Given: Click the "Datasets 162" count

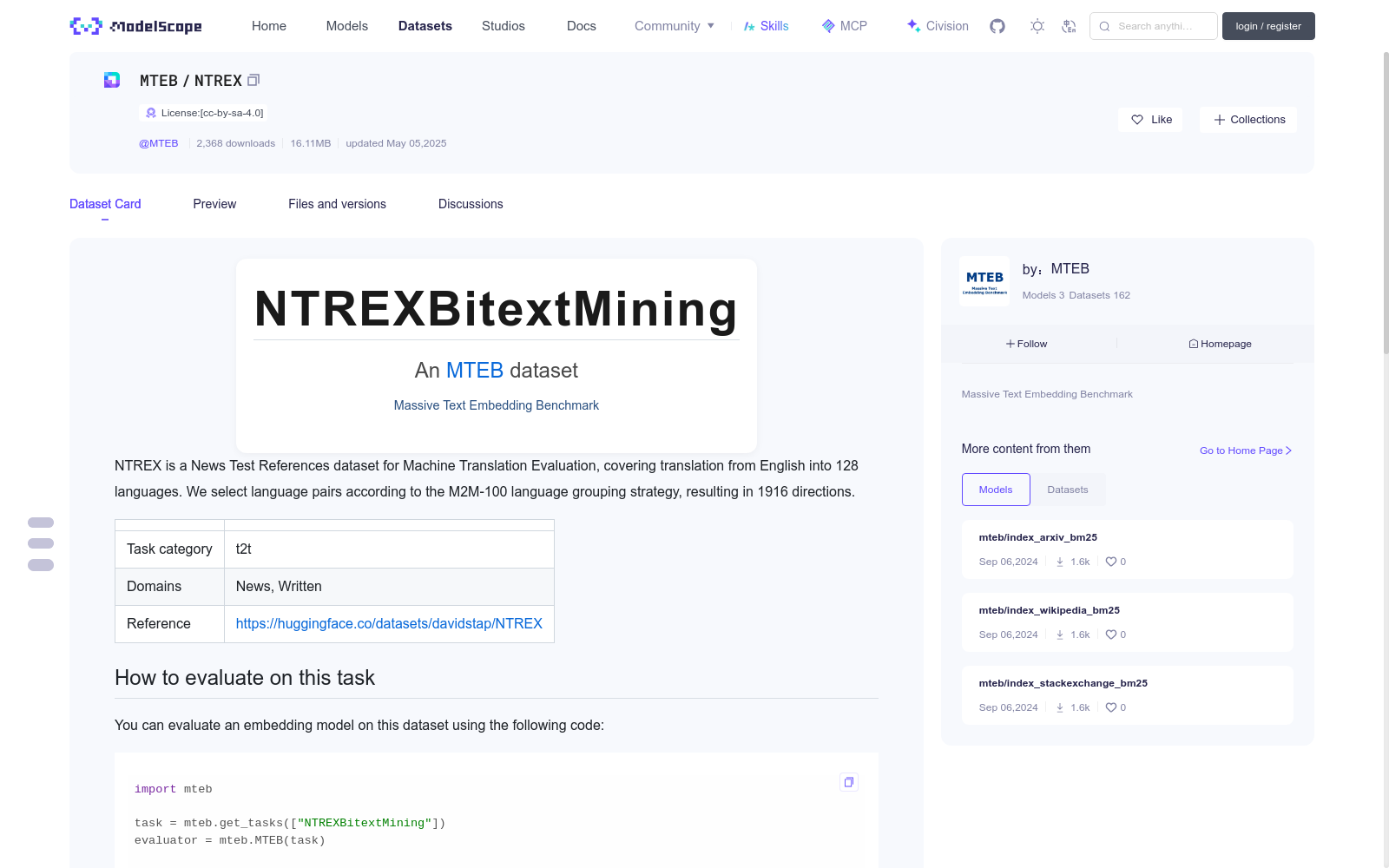Looking at the screenshot, I should 1100,295.
